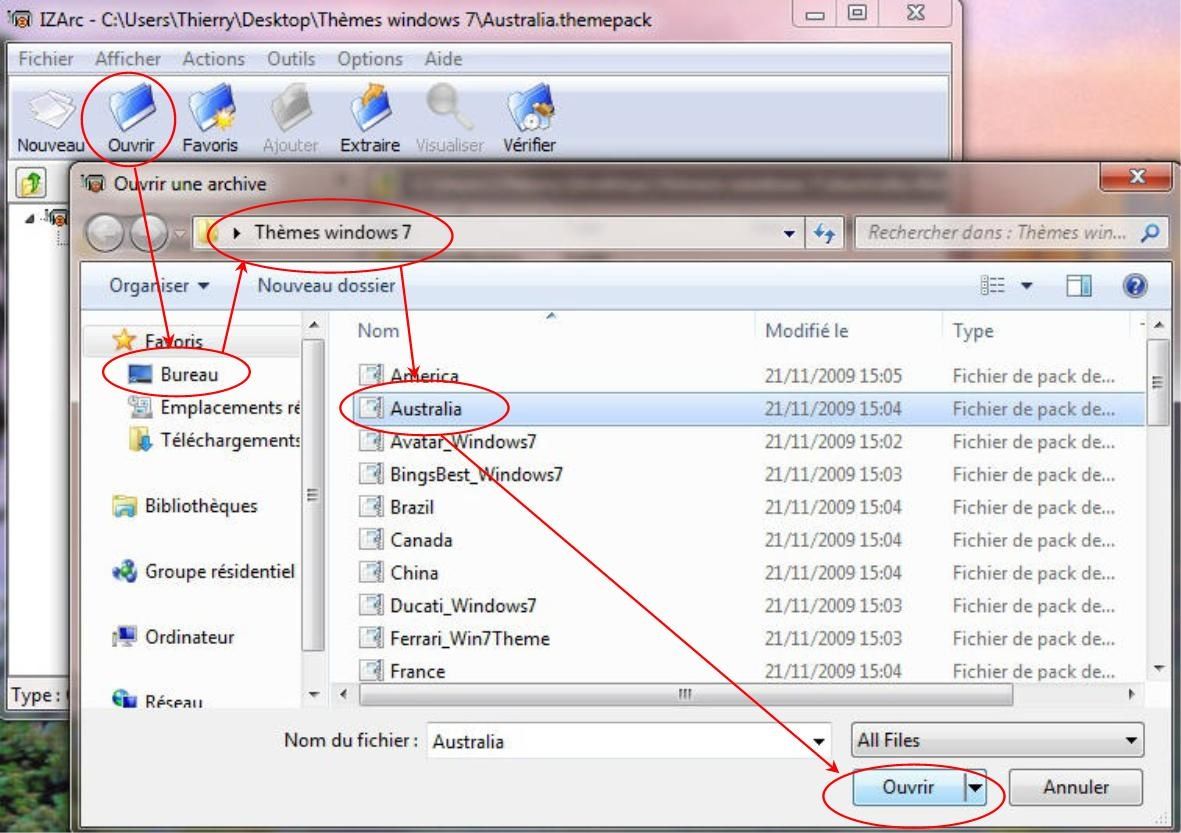Open the Afficher menu
This screenshot has width=1181, height=833.
(128, 59)
